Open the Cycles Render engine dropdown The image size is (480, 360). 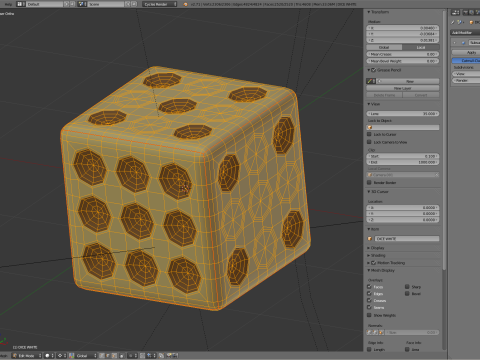(x=159, y=4)
